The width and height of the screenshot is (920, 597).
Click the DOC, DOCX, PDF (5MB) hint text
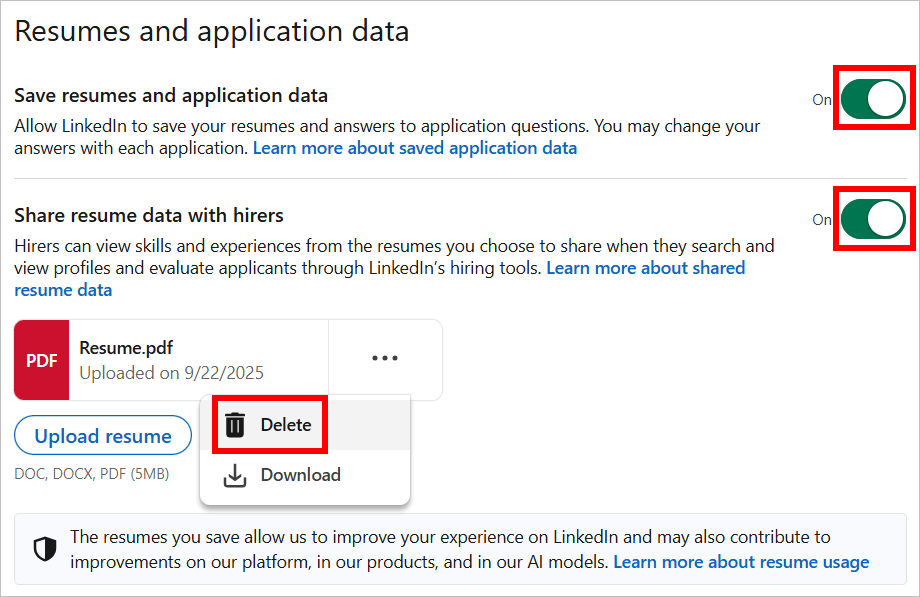coord(87,473)
